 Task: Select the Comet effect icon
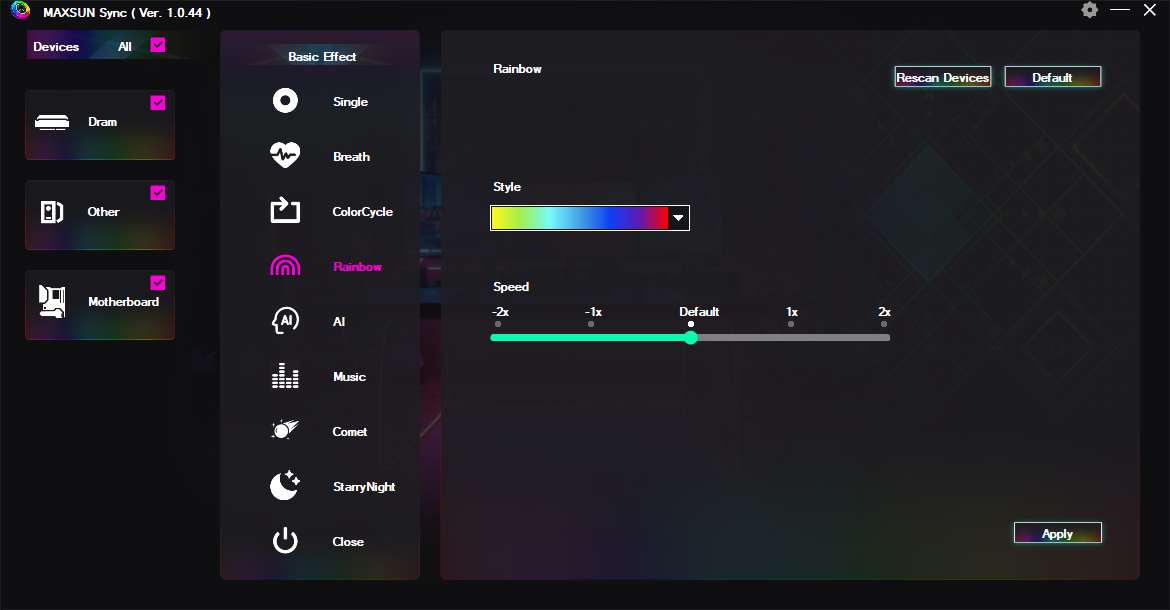tap(285, 430)
